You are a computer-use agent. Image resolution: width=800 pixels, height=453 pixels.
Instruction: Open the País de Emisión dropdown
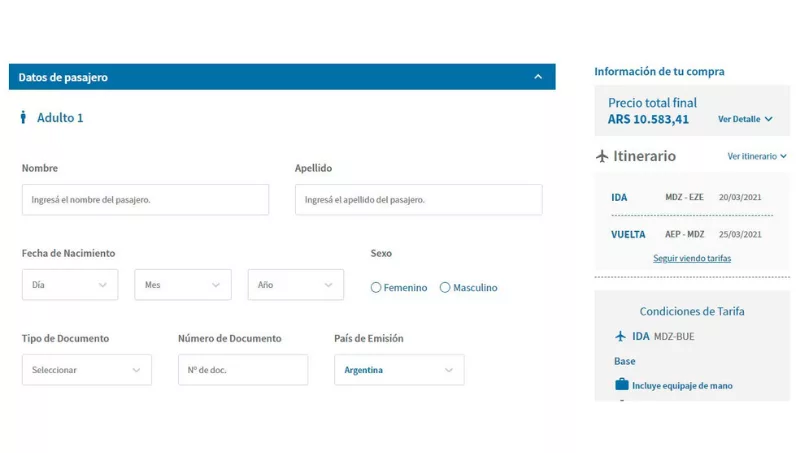(x=399, y=370)
